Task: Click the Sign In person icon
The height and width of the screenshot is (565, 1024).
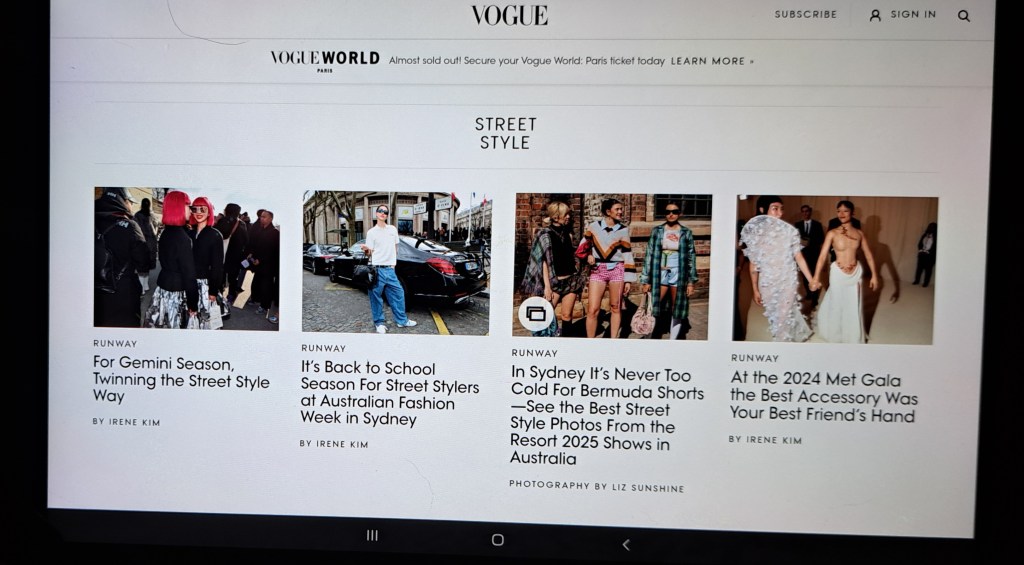Action: 875,15
